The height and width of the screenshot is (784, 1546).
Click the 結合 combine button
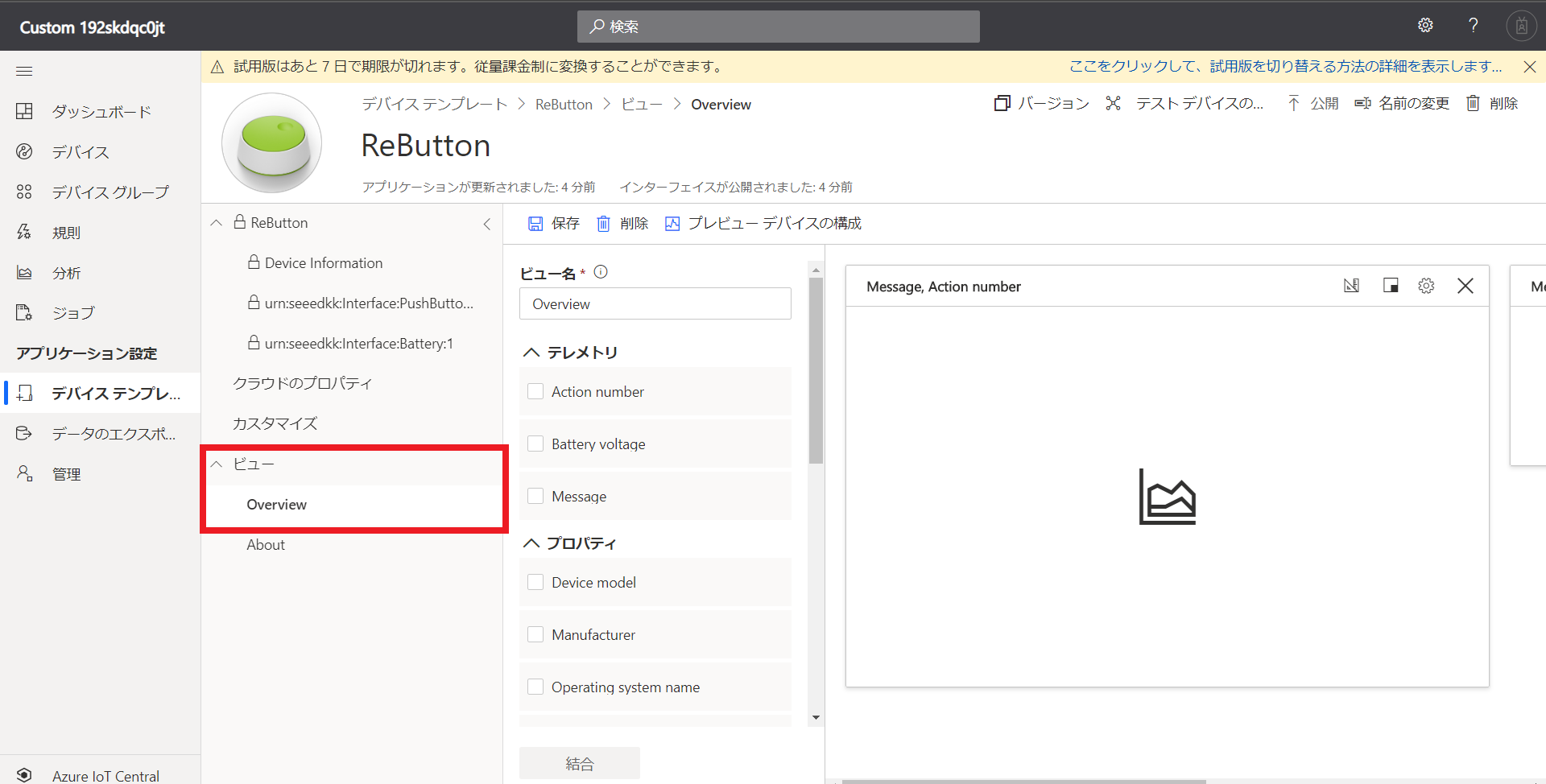point(580,764)
